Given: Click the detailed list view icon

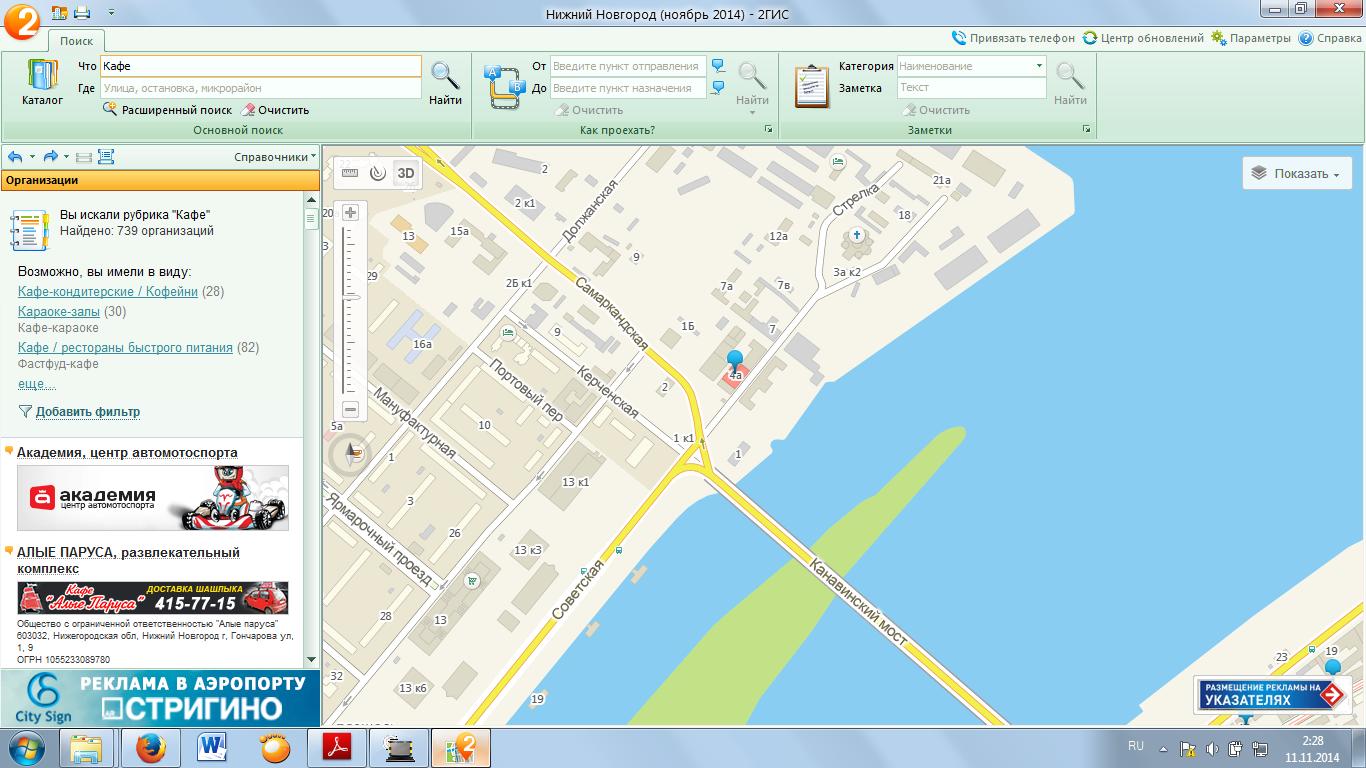Looking at the screenshot, I should point(105,157).
